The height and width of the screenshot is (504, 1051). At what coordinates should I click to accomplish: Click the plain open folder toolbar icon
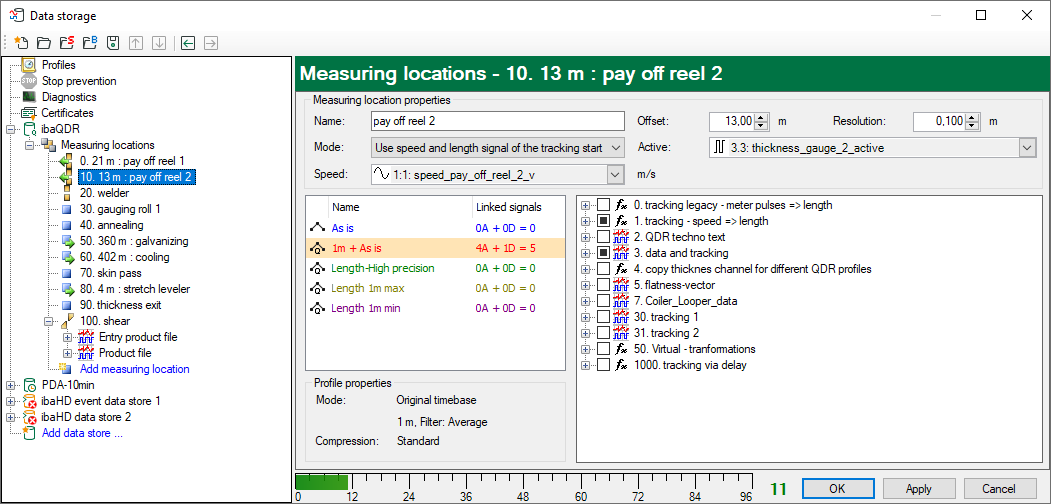[x=44, y=44]
